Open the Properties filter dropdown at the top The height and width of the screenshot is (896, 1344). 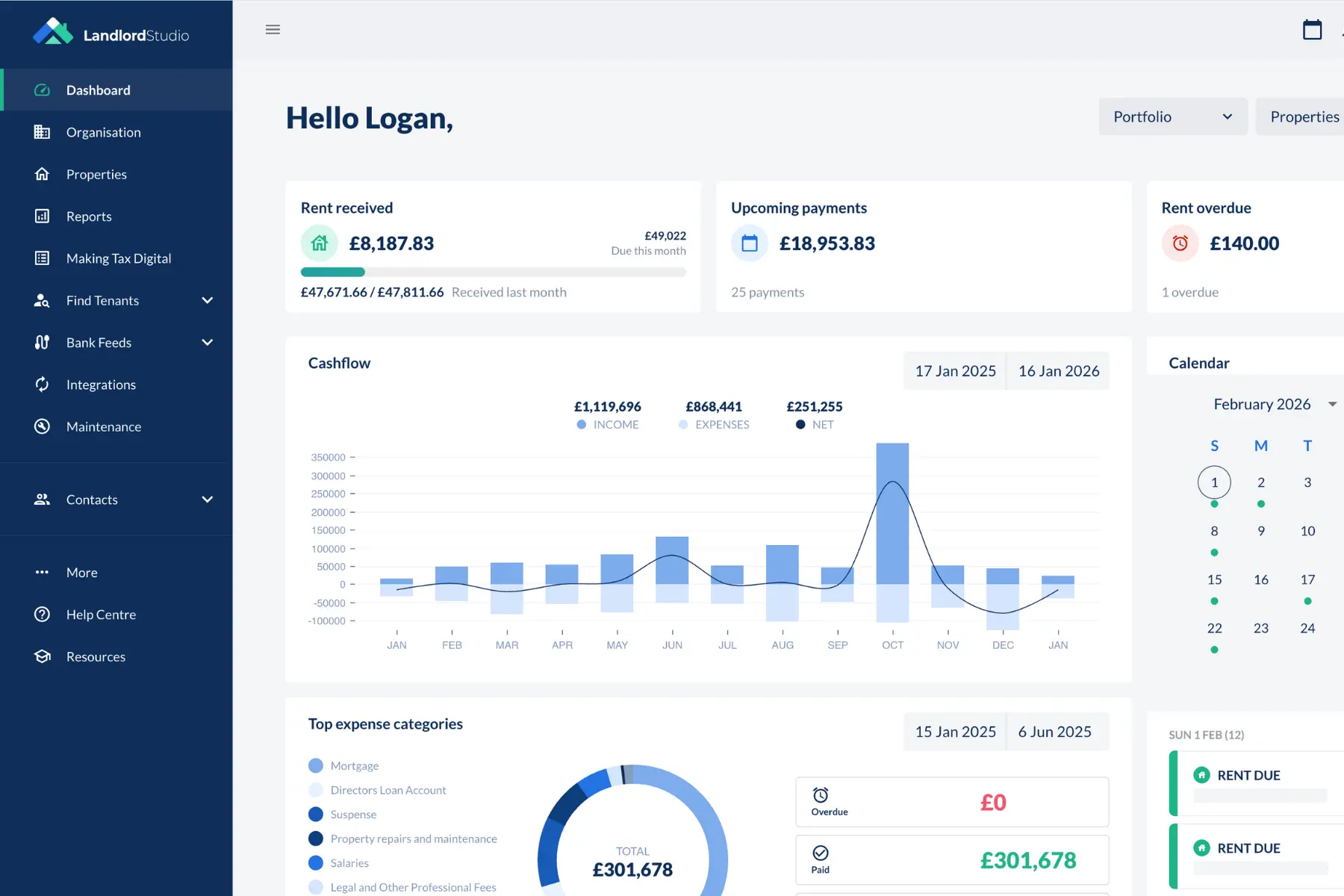point(1300,116)
